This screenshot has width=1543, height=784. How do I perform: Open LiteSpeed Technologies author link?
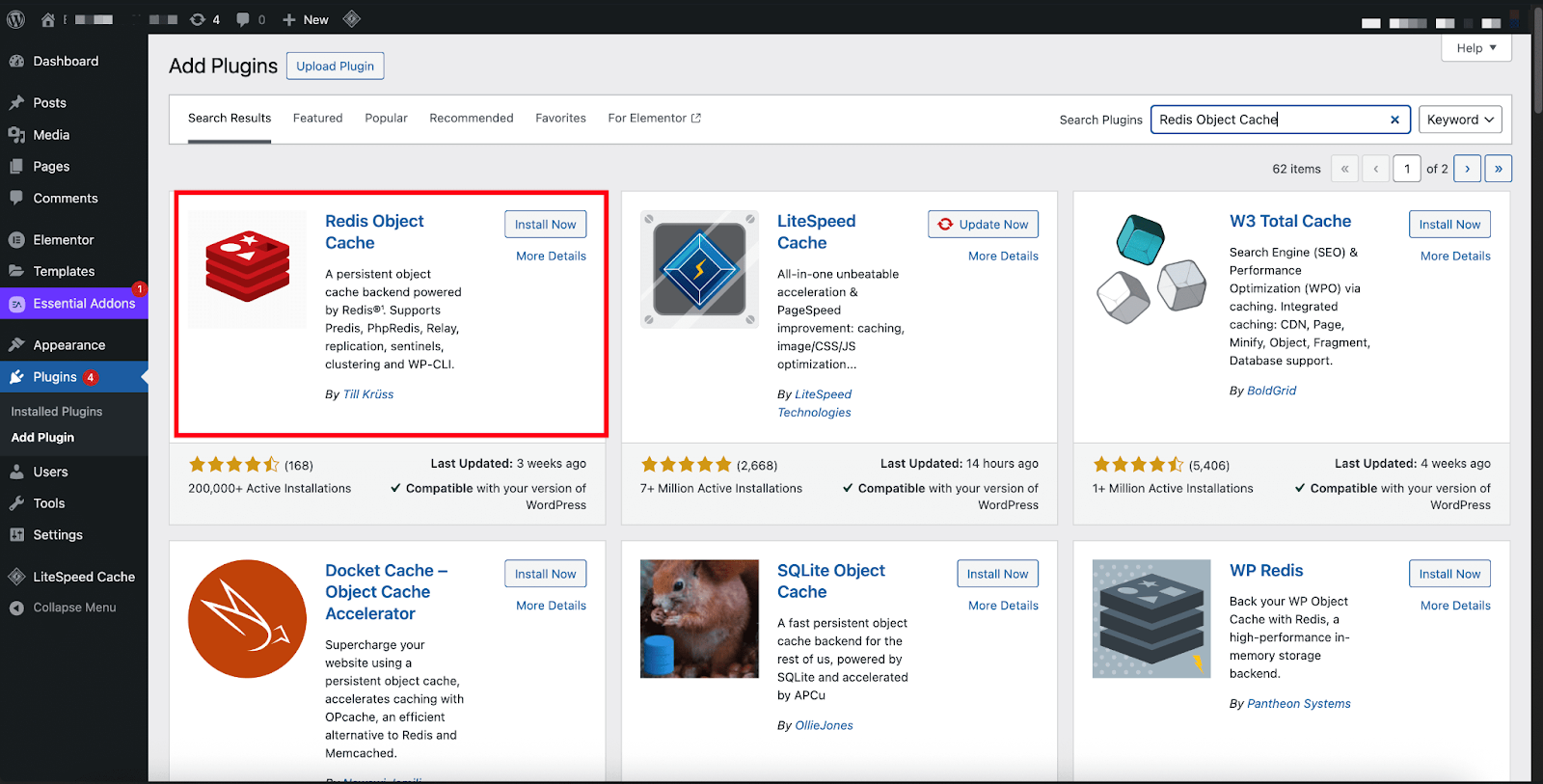click(815, 403)
